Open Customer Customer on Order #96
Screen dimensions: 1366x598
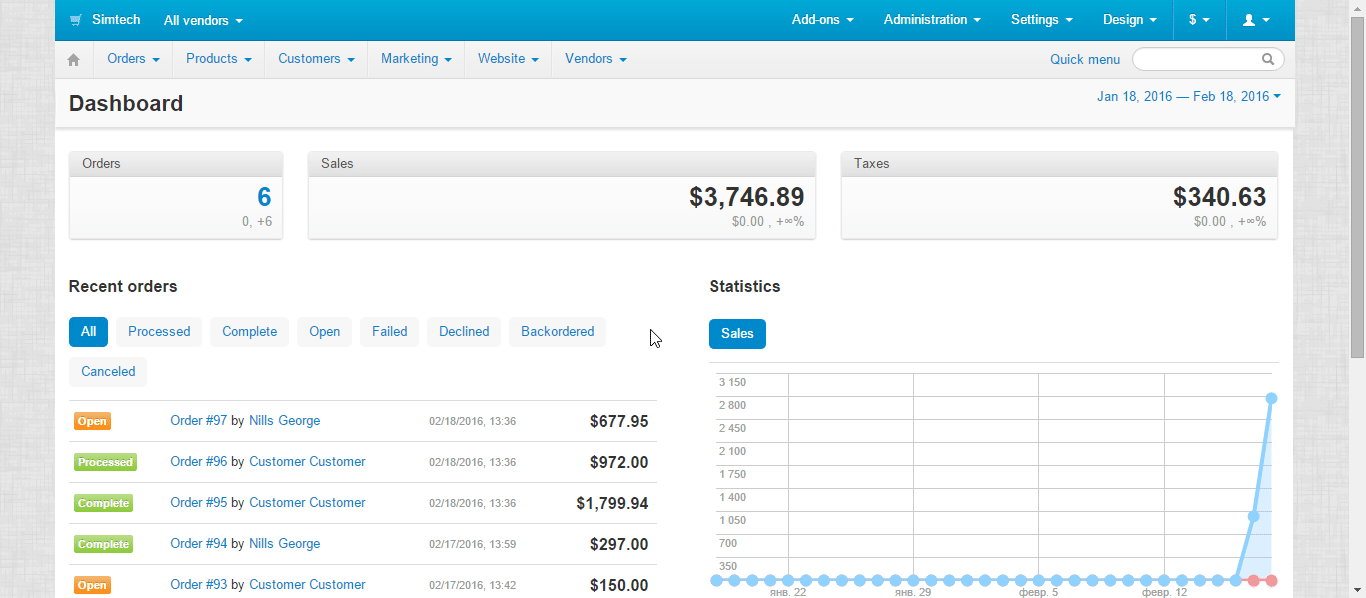pos(307,462)
